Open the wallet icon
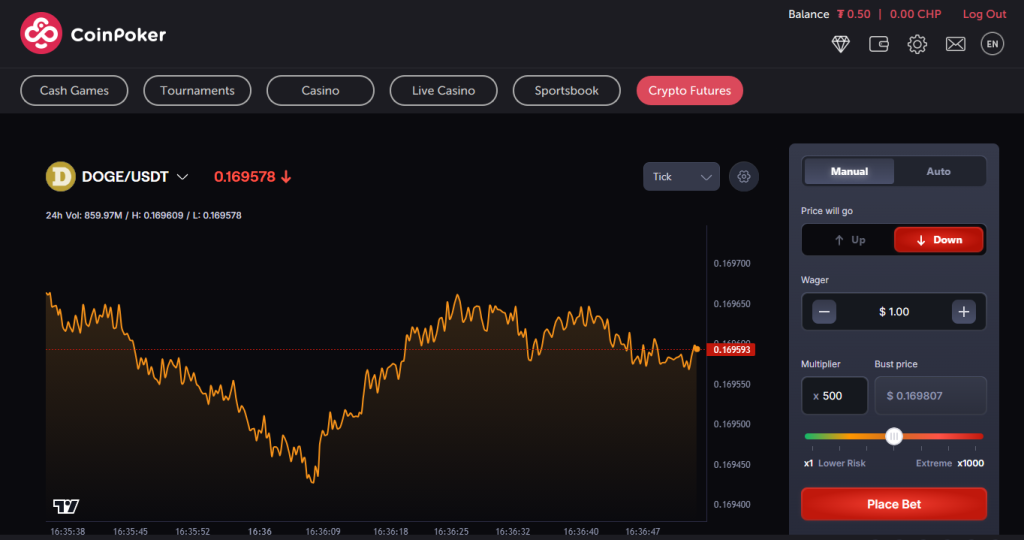Image resolution: width=1024 pixels, height=540 pixels. 878,44
